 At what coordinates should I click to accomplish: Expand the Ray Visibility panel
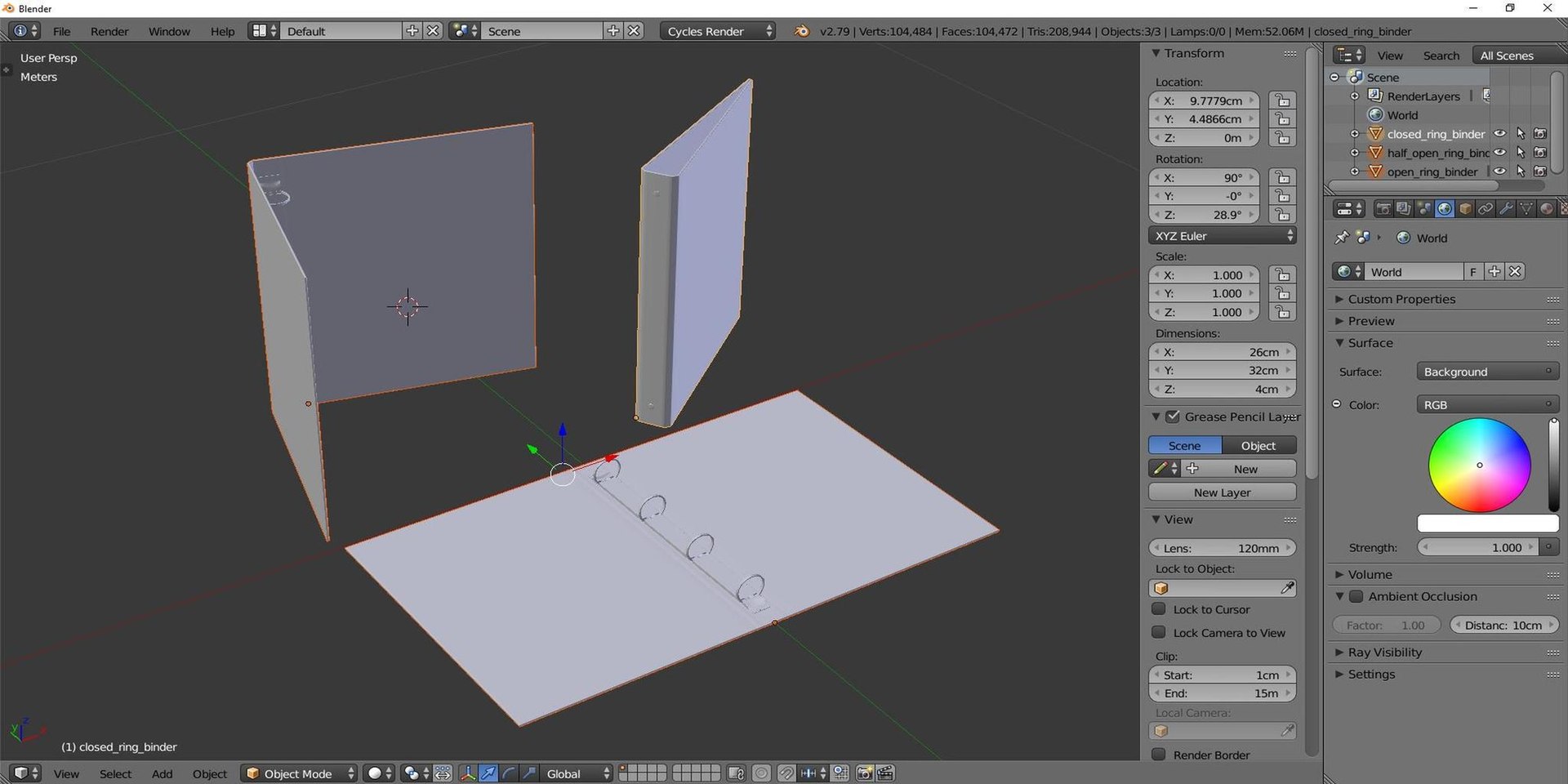tap(1383, 653)
